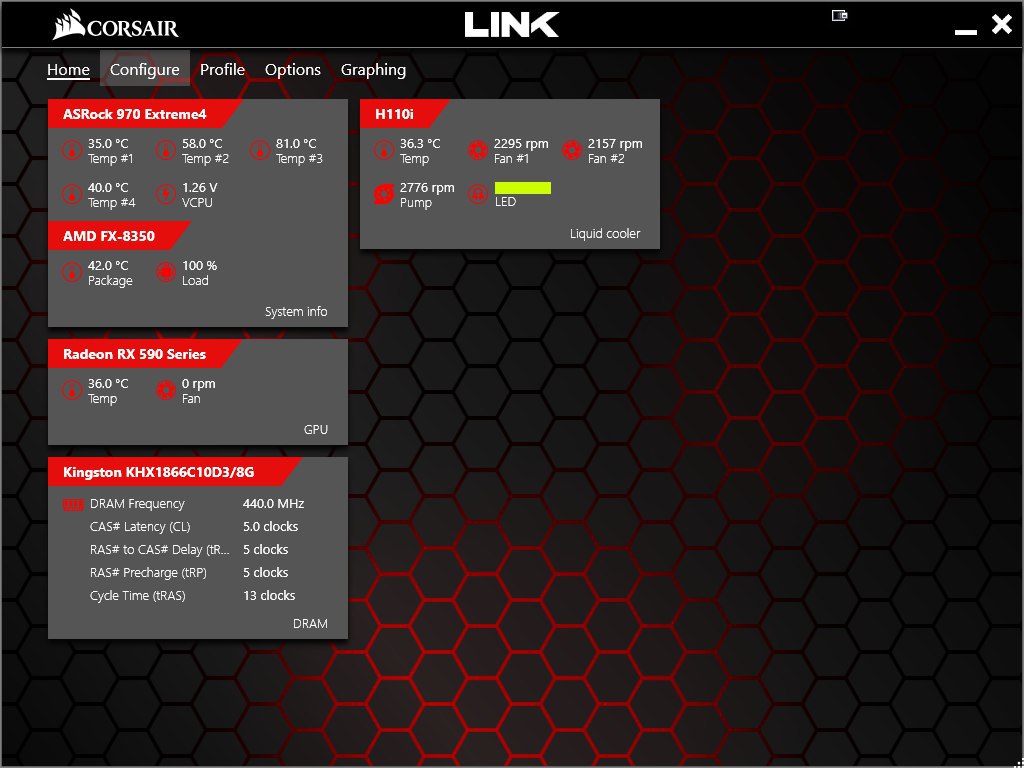Viewport: 1024px width, 768px height.
Task: Click the 35.0 °C Temp #1 reading
Action: 108,144
